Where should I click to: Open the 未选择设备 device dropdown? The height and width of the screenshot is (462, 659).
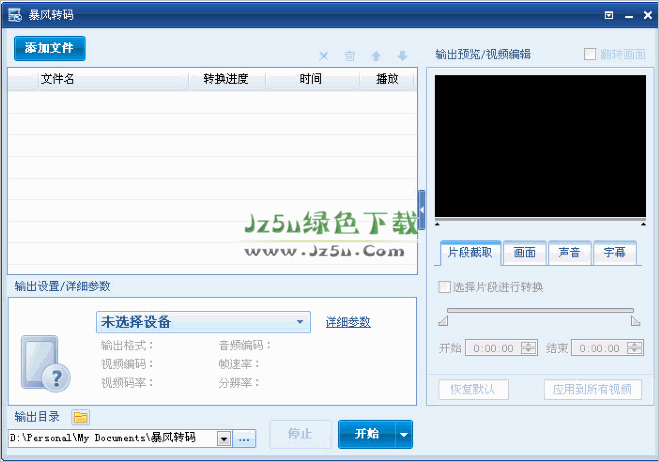tap(203, 322)
